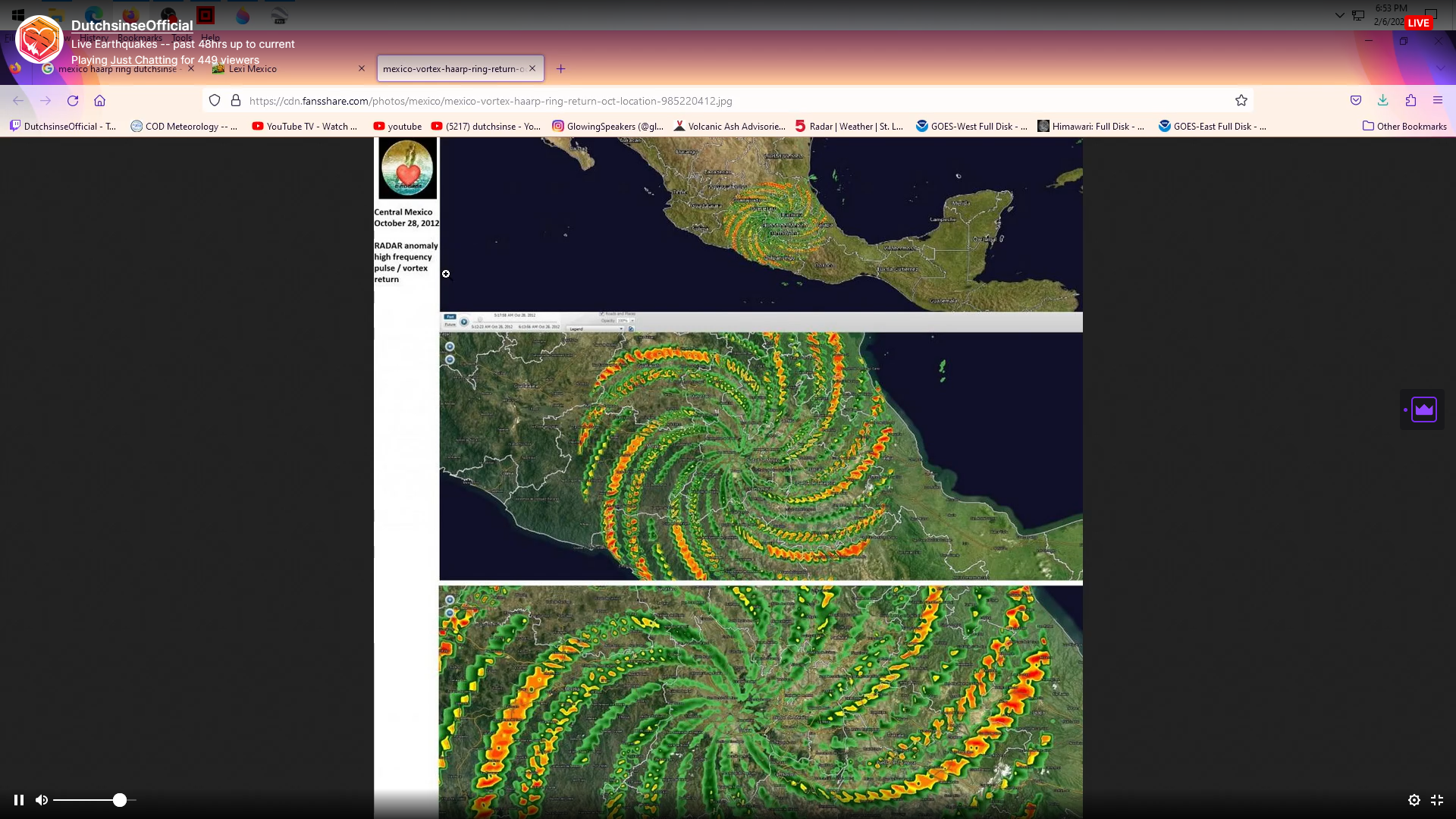1456x819 pixels.
Task: Show hidden system tray icons chevron
Action: [1340, 14]
